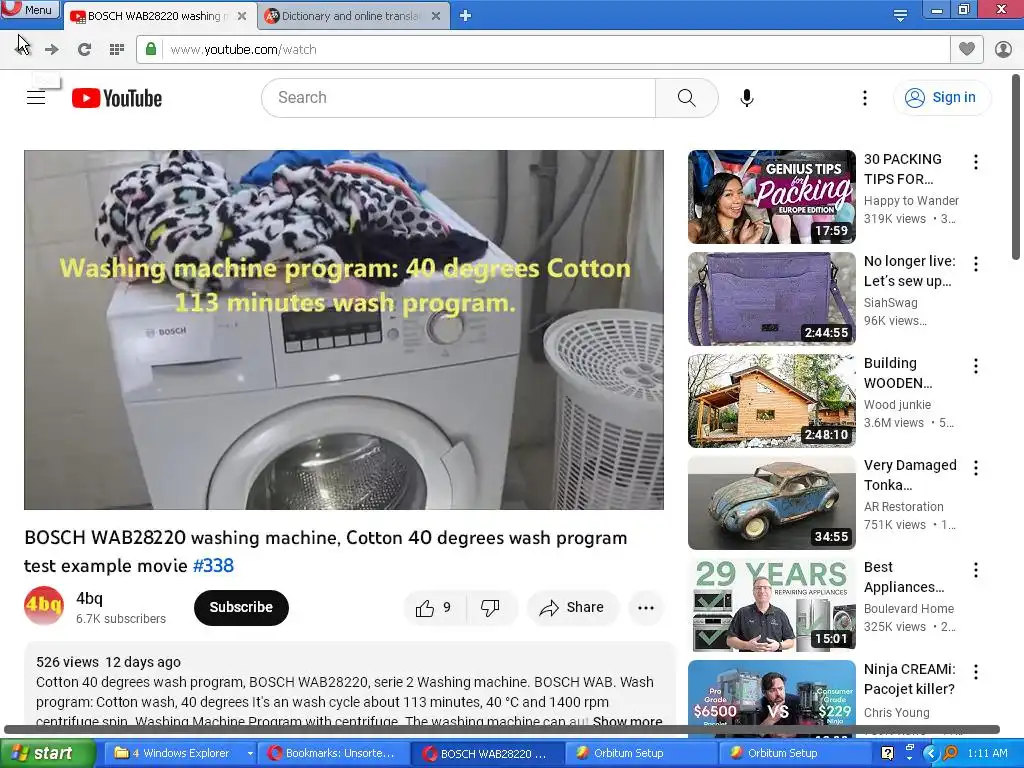This screenshot has height=768, width=1024.
Task: Click magnifier icon in system tray
Action: tap(949, 753)
